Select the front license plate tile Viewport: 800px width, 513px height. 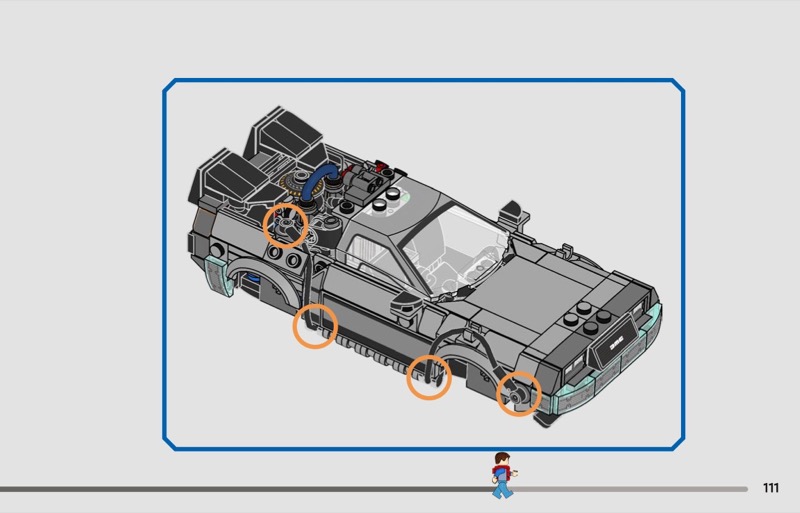pyautogui.click(x=609, y=345)
